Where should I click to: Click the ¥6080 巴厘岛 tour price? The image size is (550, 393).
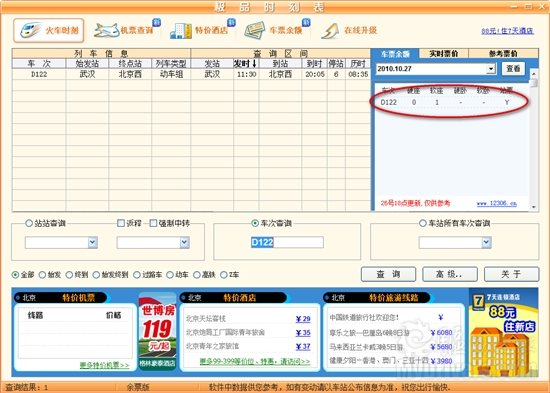click(441, 333)
